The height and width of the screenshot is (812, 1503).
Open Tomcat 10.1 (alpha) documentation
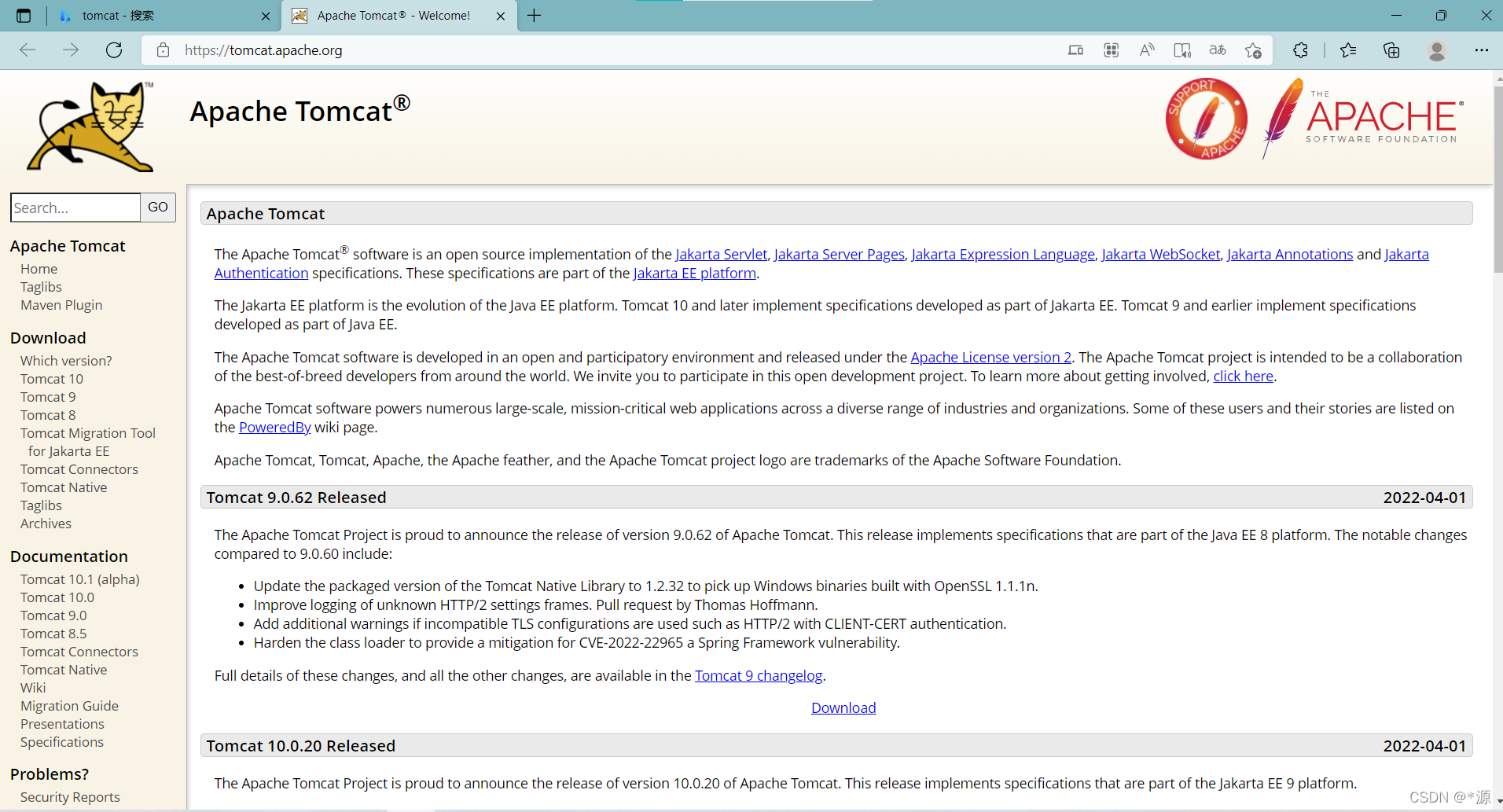(x=80, y=579)
